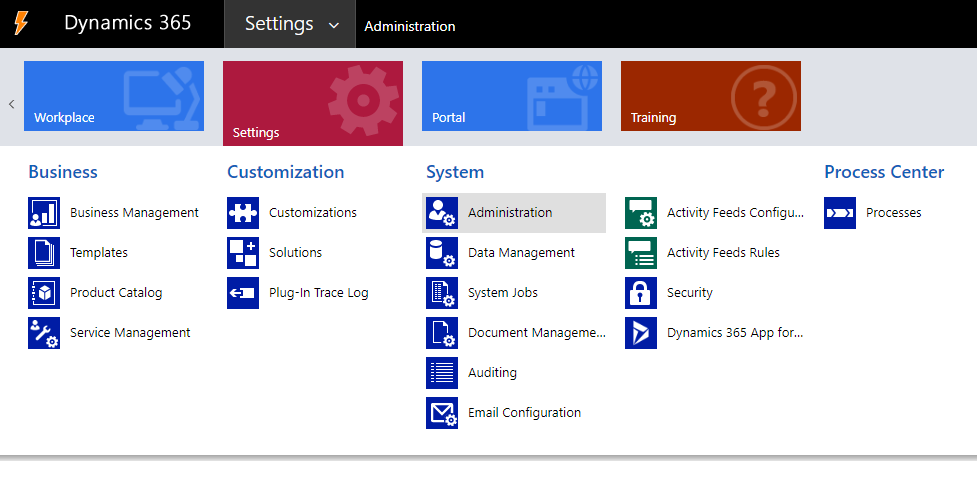
Task: Select the Training tile
Action: pos(711,96)
